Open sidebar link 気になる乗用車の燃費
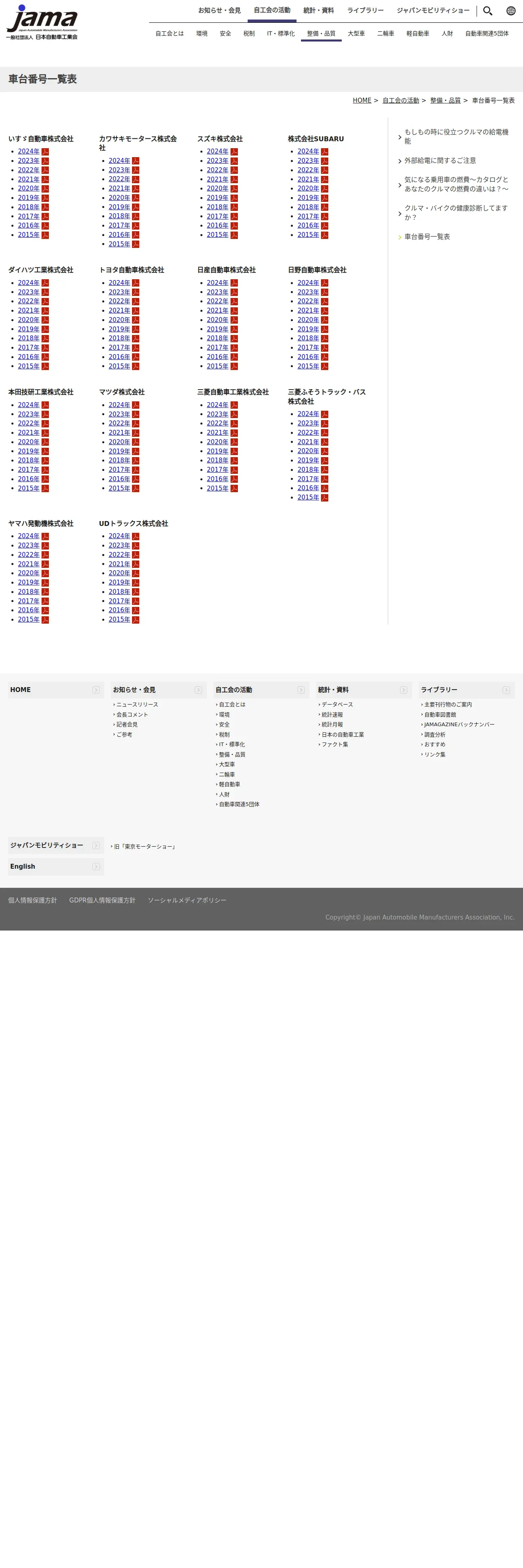Viewport: 523px width, 1568px height. [456, 184]
